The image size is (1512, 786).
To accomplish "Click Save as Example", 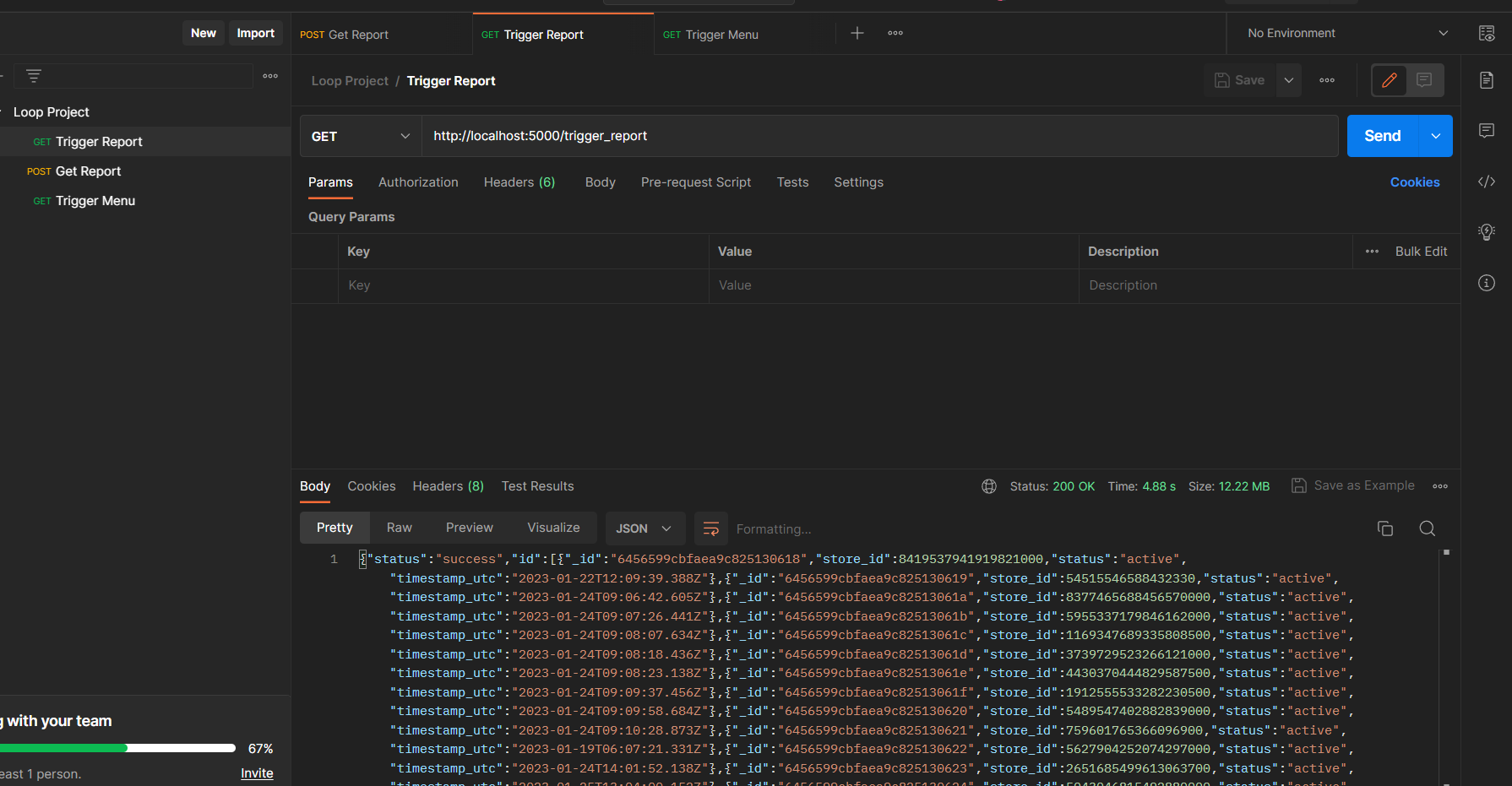I will point(1353,485).
